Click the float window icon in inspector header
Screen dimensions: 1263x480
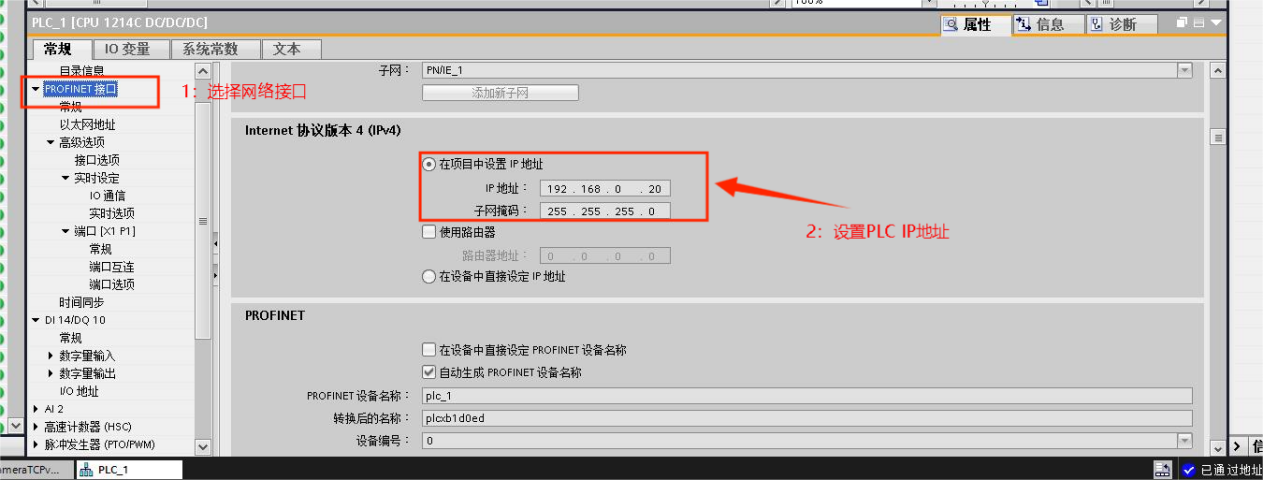pos(1182,22)
